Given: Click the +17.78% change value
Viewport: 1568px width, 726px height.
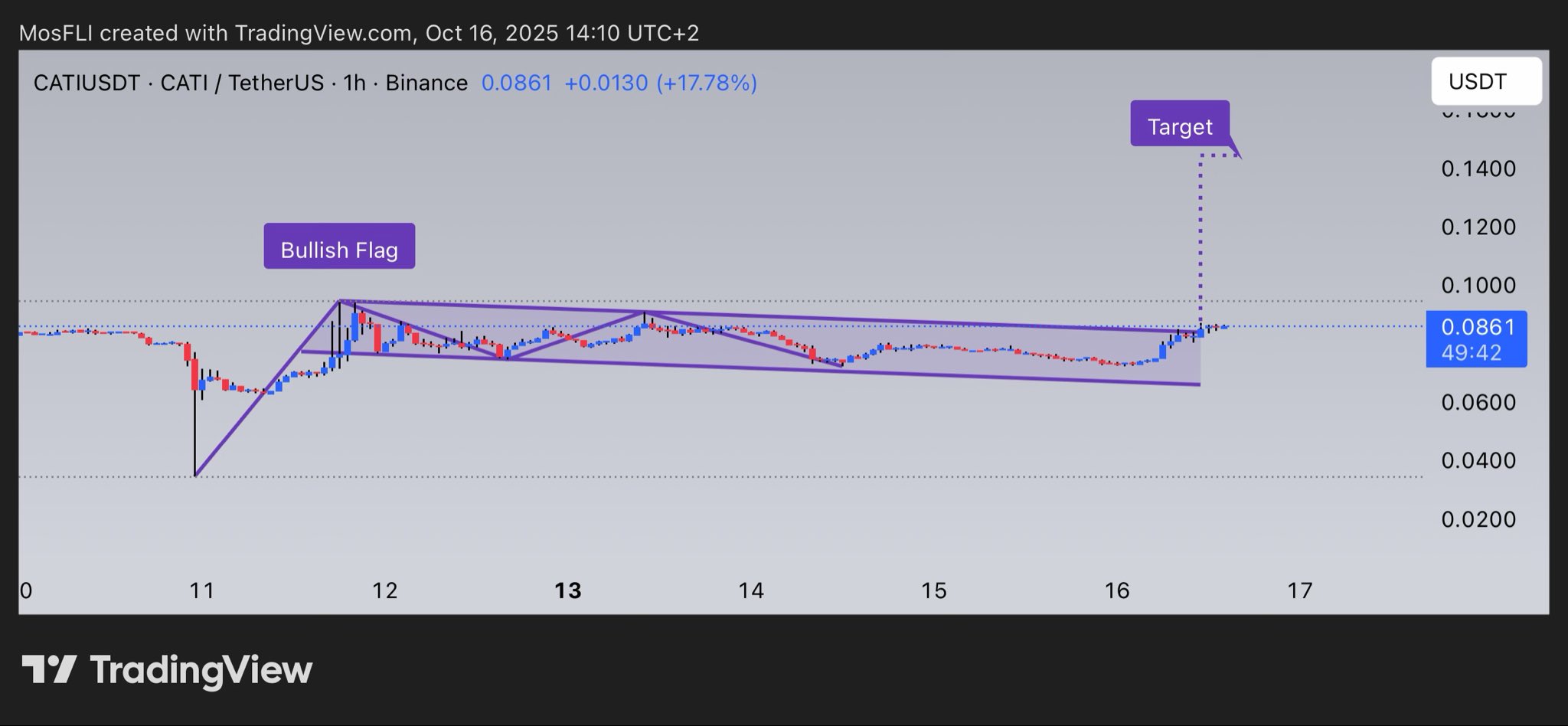Looking at the screenshot, I should point(707,83).
